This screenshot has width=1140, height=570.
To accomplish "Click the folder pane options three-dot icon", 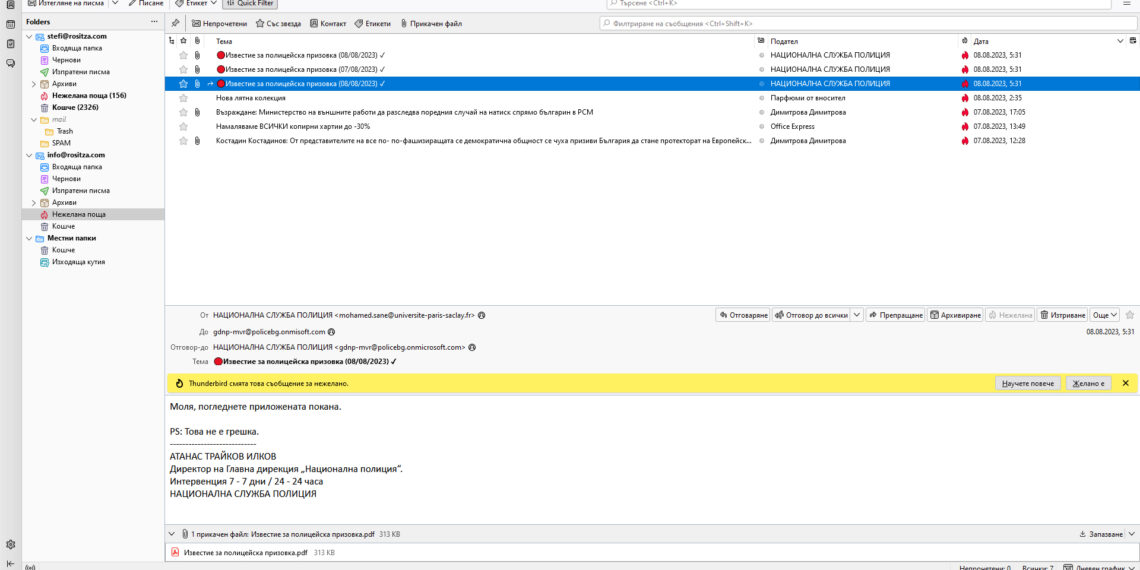I will point(153,21).
